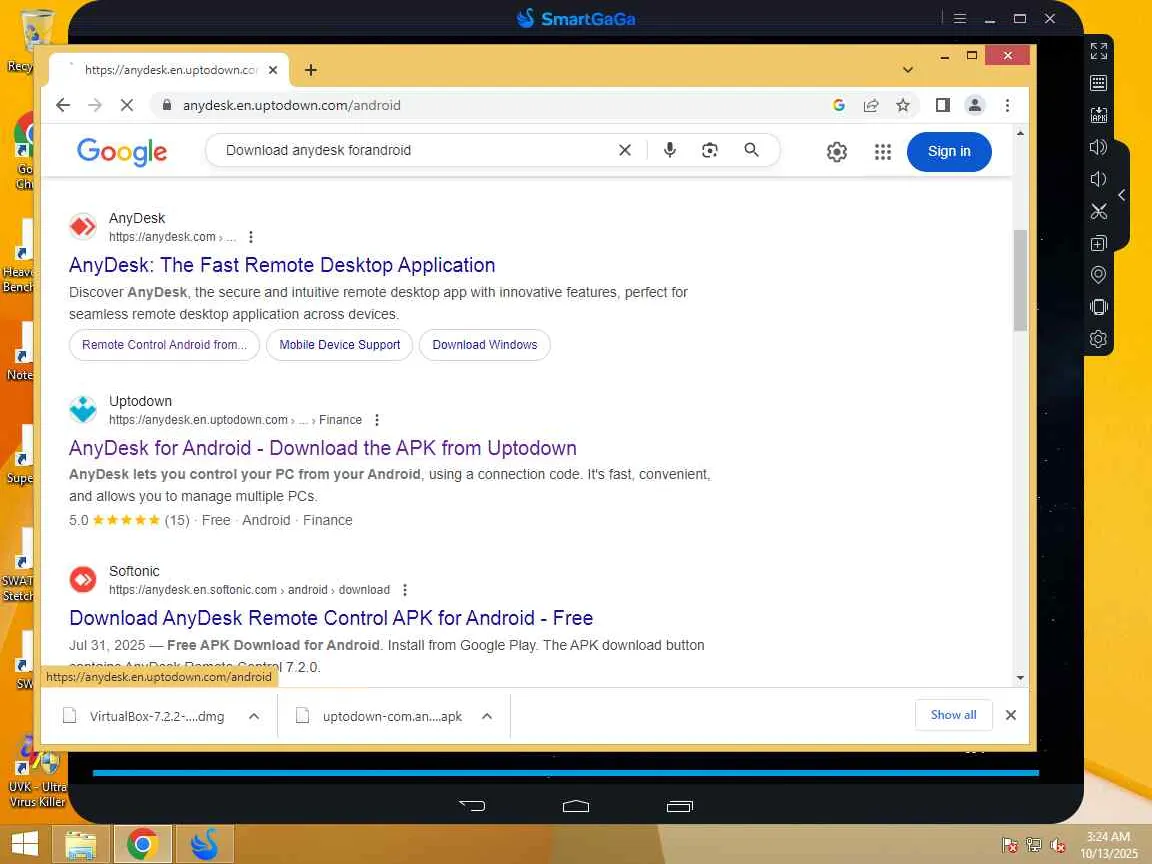Open Download AnyDesk Remote Control APK link
Screen dimensions: 1152x864
click(331, 617)
